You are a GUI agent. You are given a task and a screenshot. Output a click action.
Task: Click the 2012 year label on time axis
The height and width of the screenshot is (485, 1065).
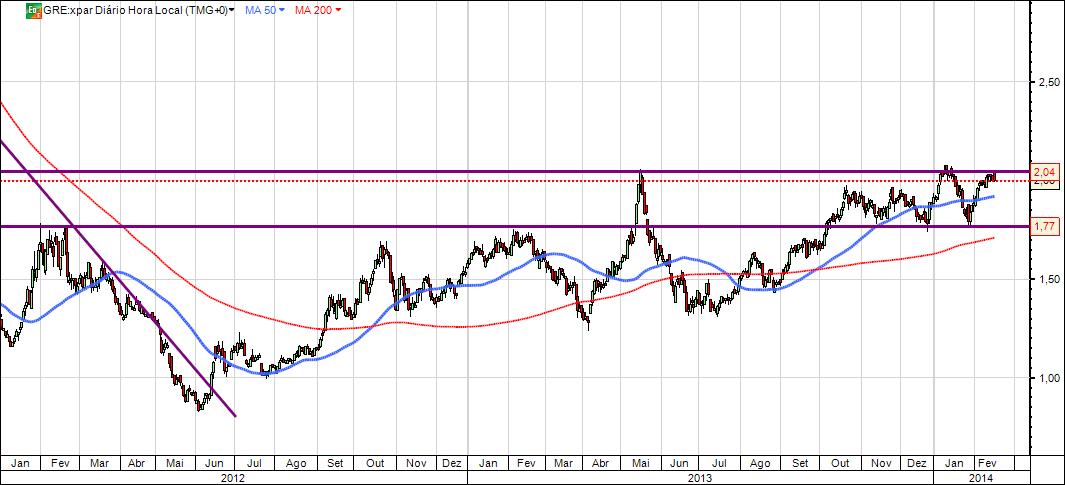pyautogui.click(x=230, y=478)
